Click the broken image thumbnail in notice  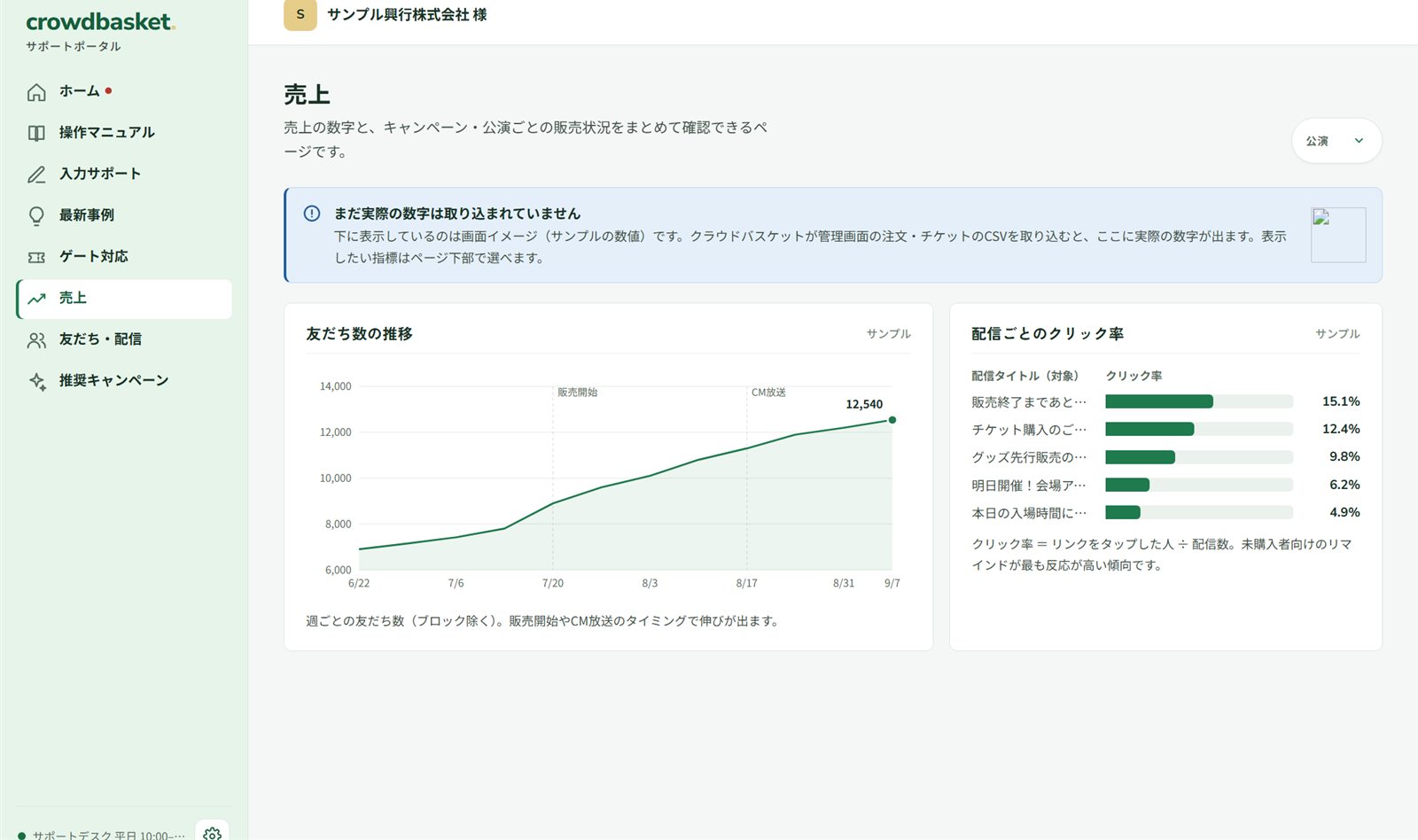[x=1338, y=235]
